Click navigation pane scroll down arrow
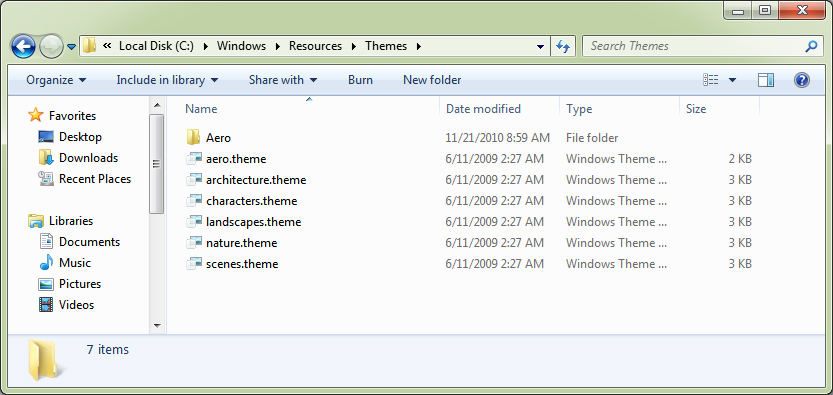Screen dimensions: 833x395 click(x=157, y=325)
